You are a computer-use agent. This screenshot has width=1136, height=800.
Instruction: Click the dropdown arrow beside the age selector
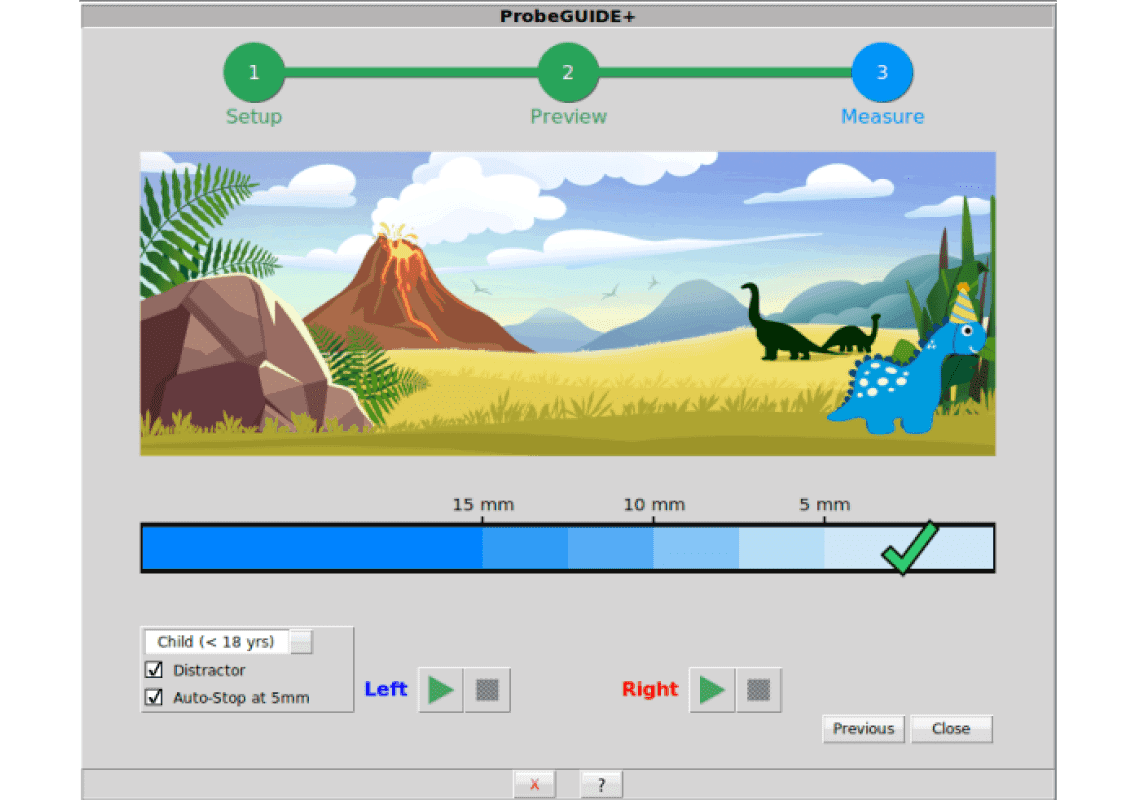coord(301,642)
